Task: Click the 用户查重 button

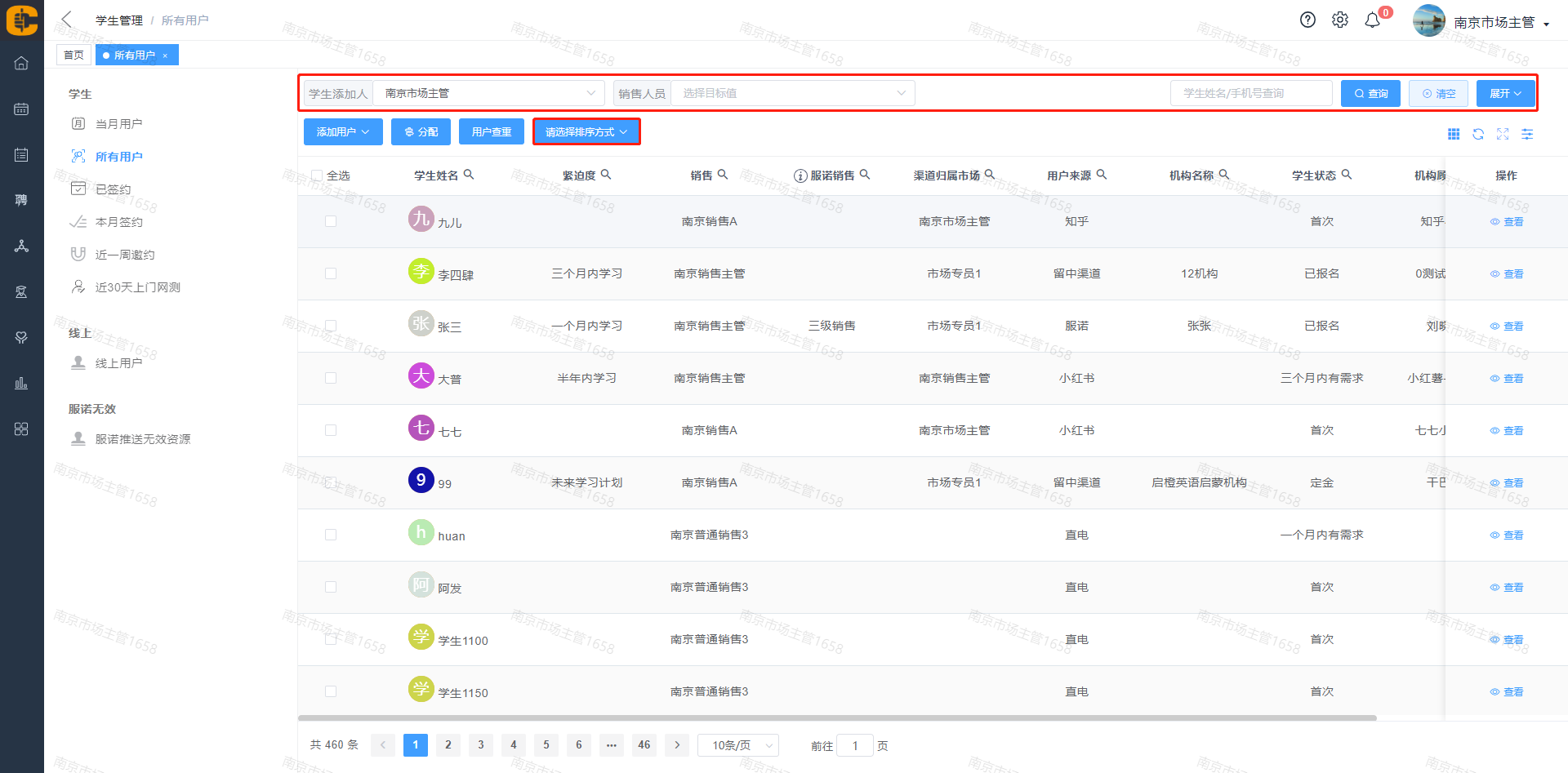Action: point(492,132)
